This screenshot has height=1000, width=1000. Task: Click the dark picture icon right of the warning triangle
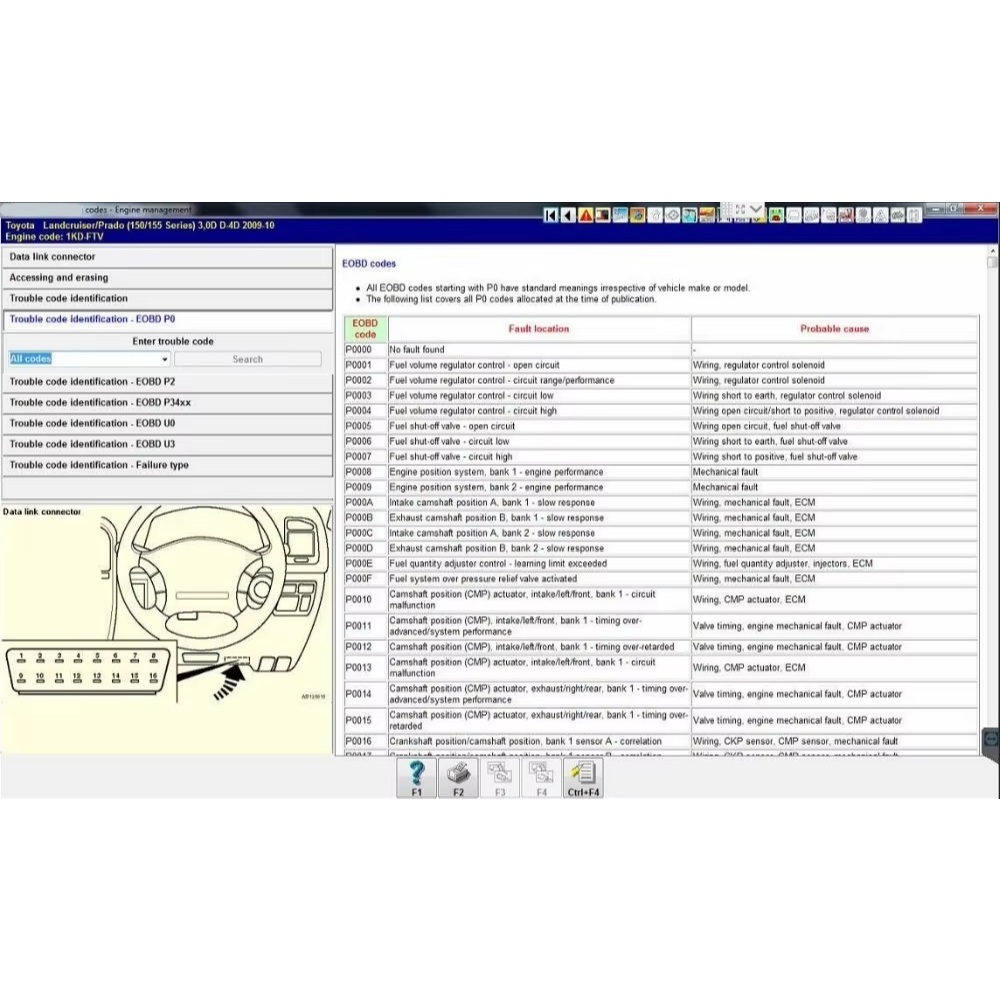tap(602, 216)
